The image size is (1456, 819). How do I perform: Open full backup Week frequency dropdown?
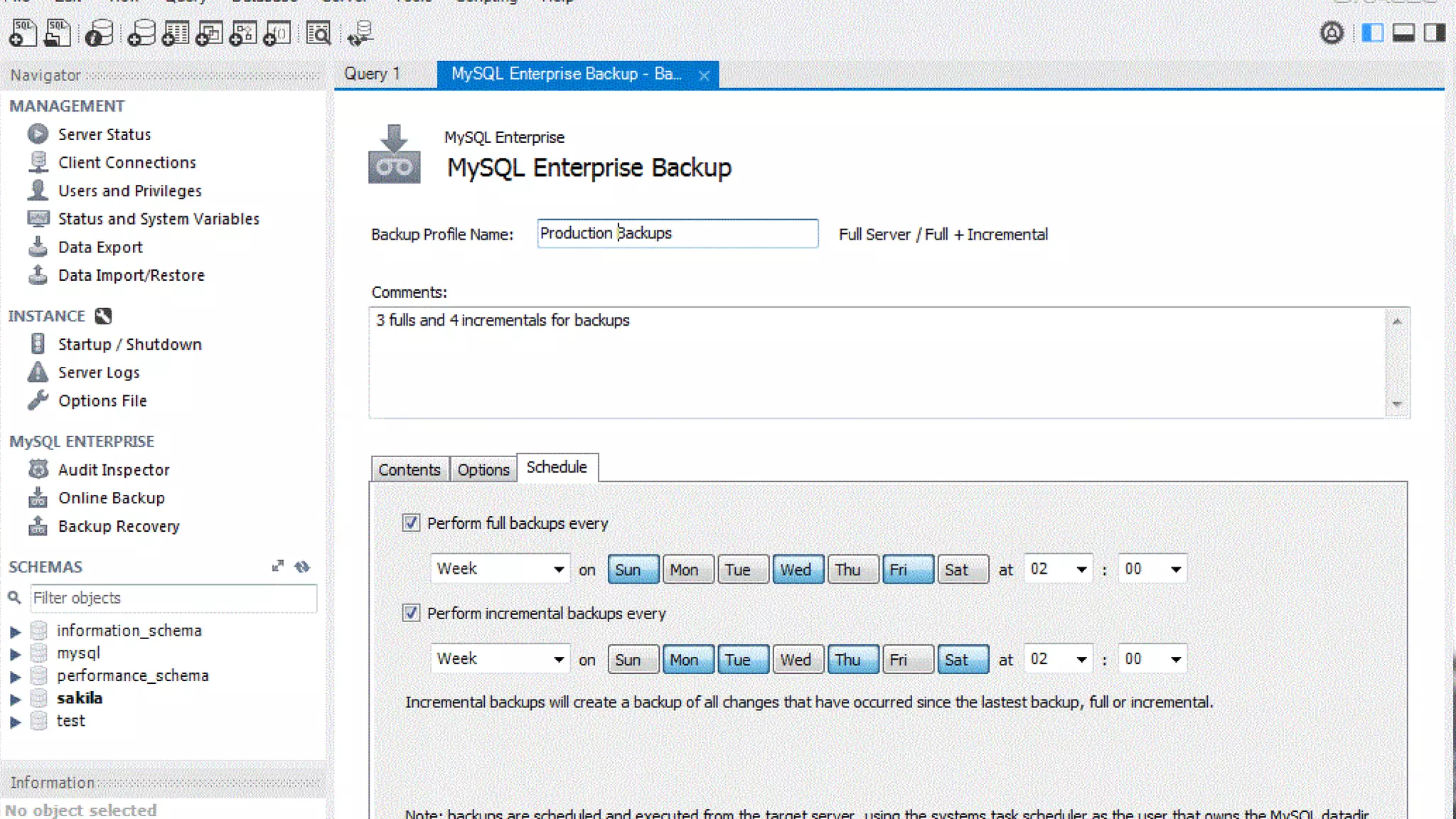[x=500, y=569]
